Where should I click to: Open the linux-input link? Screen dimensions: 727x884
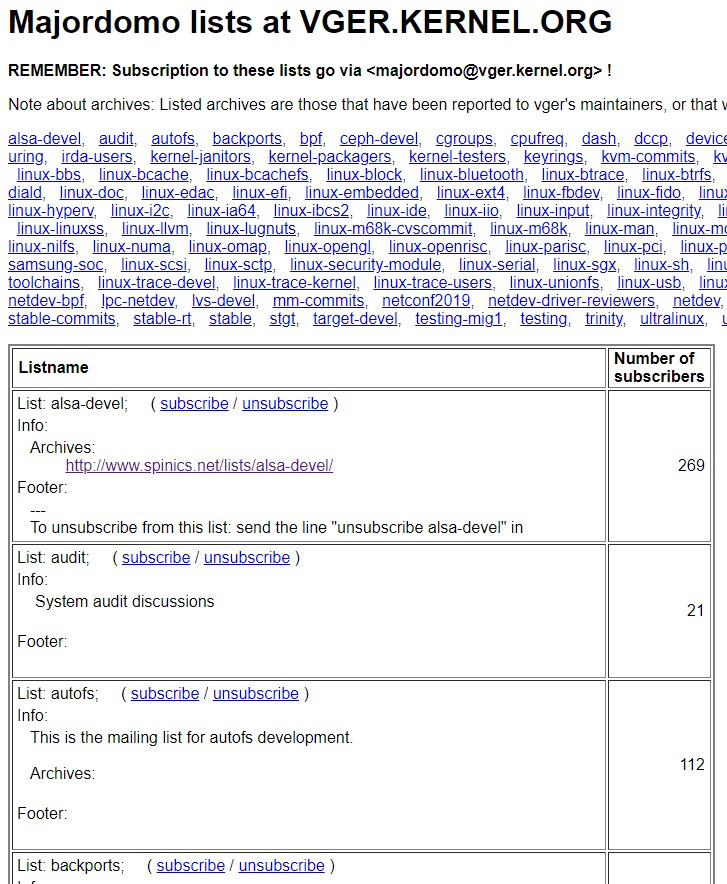[x=553, y=211]
